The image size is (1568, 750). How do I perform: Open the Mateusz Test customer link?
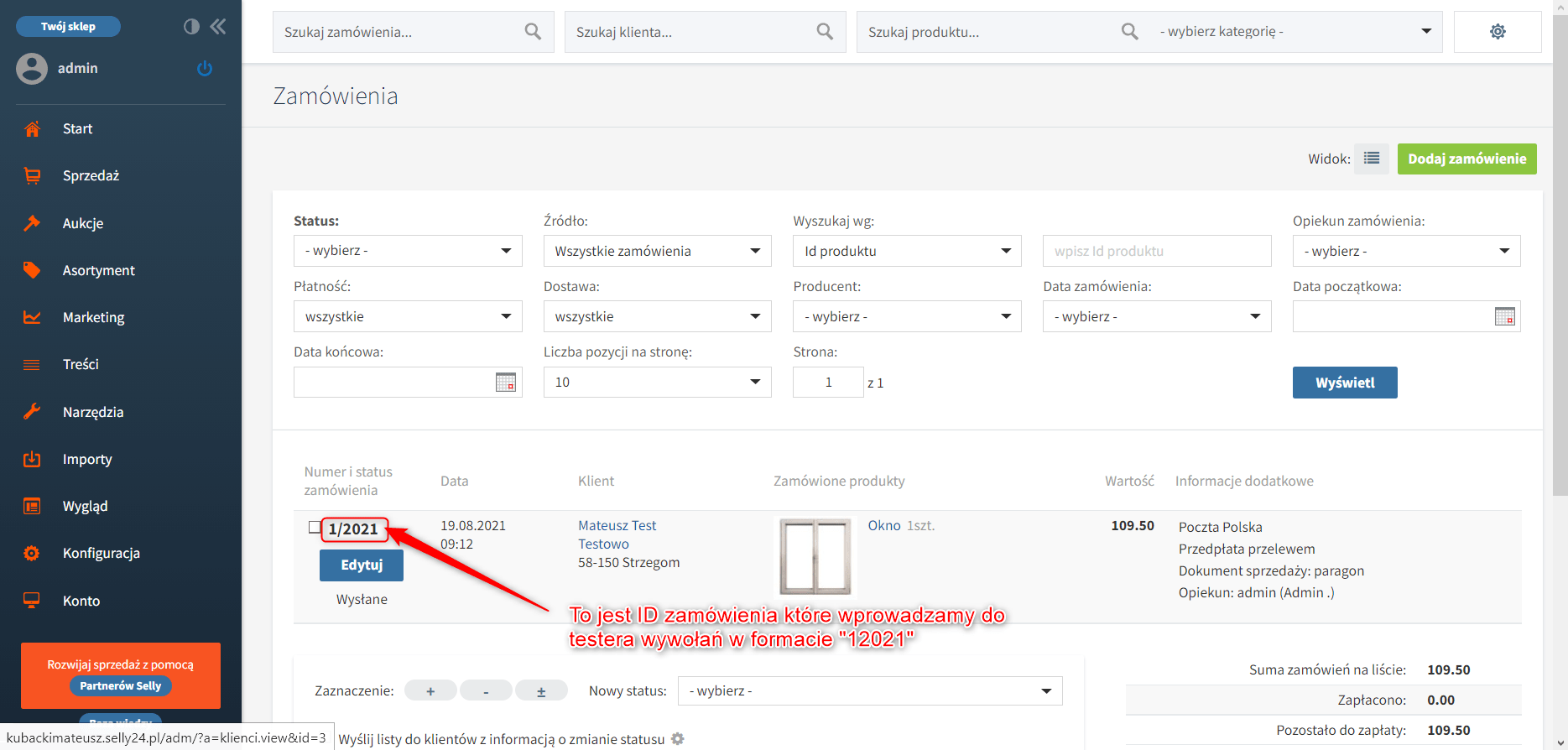[617, 526]
